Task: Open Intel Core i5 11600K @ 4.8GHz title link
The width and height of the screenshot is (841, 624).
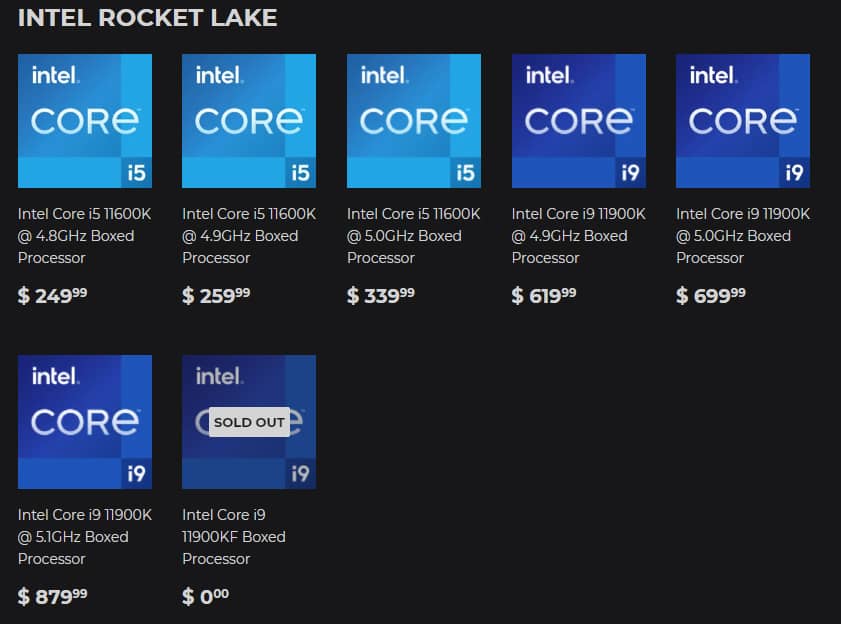Action: pyautogui.click(x=85, y=236)
